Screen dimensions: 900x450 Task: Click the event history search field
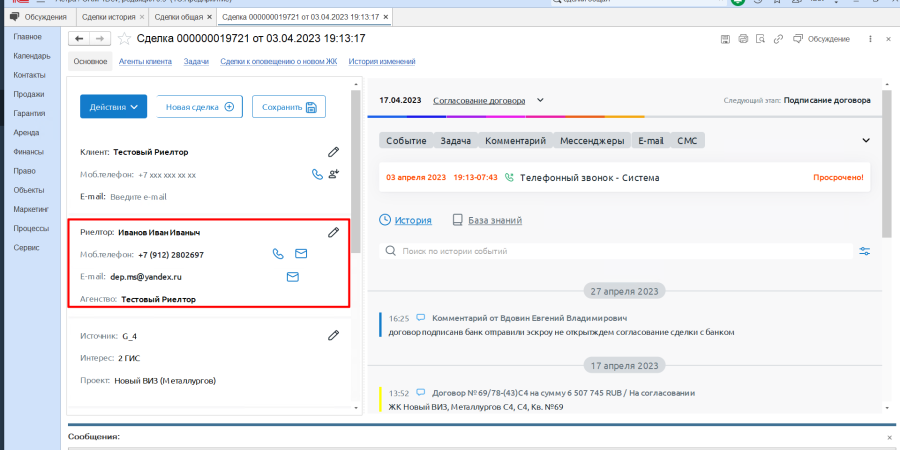coord(620,252)
